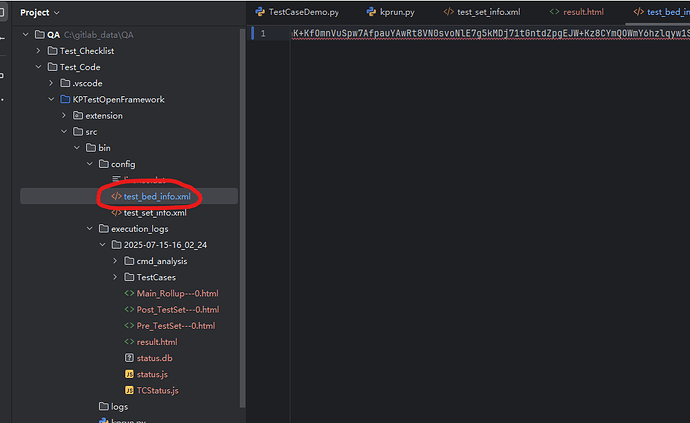Select test_set_info.xml in the project tree

(x=154, y=212)
